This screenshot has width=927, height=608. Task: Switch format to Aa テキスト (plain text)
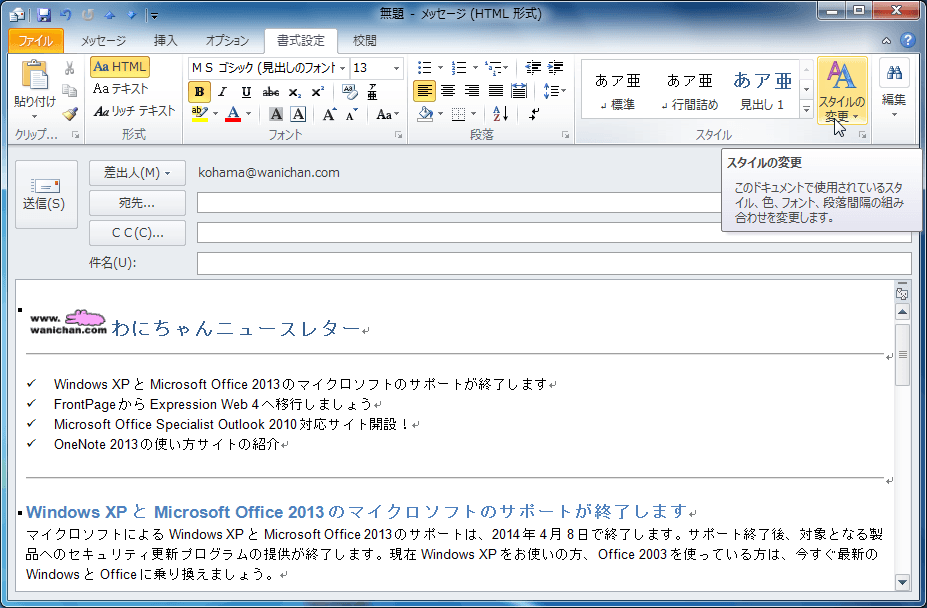(x=121, y=89)
